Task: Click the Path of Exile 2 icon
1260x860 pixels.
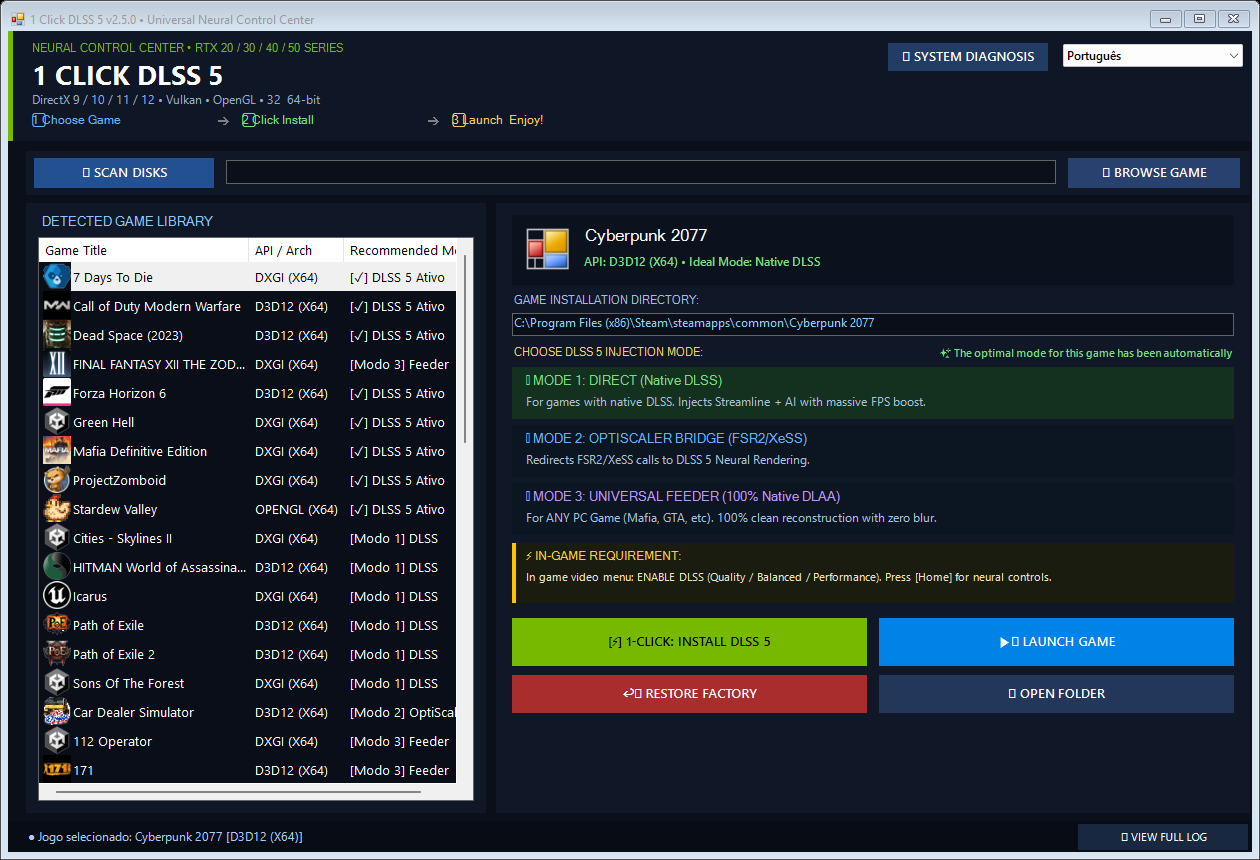Action: coord(56,654)
